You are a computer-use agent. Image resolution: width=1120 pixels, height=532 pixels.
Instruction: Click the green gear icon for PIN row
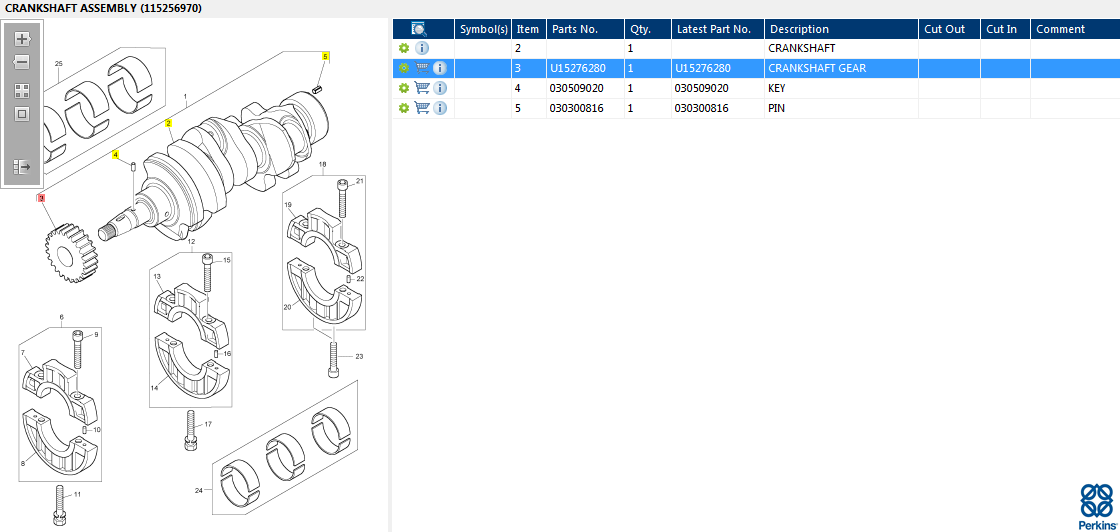coord(404,109)
